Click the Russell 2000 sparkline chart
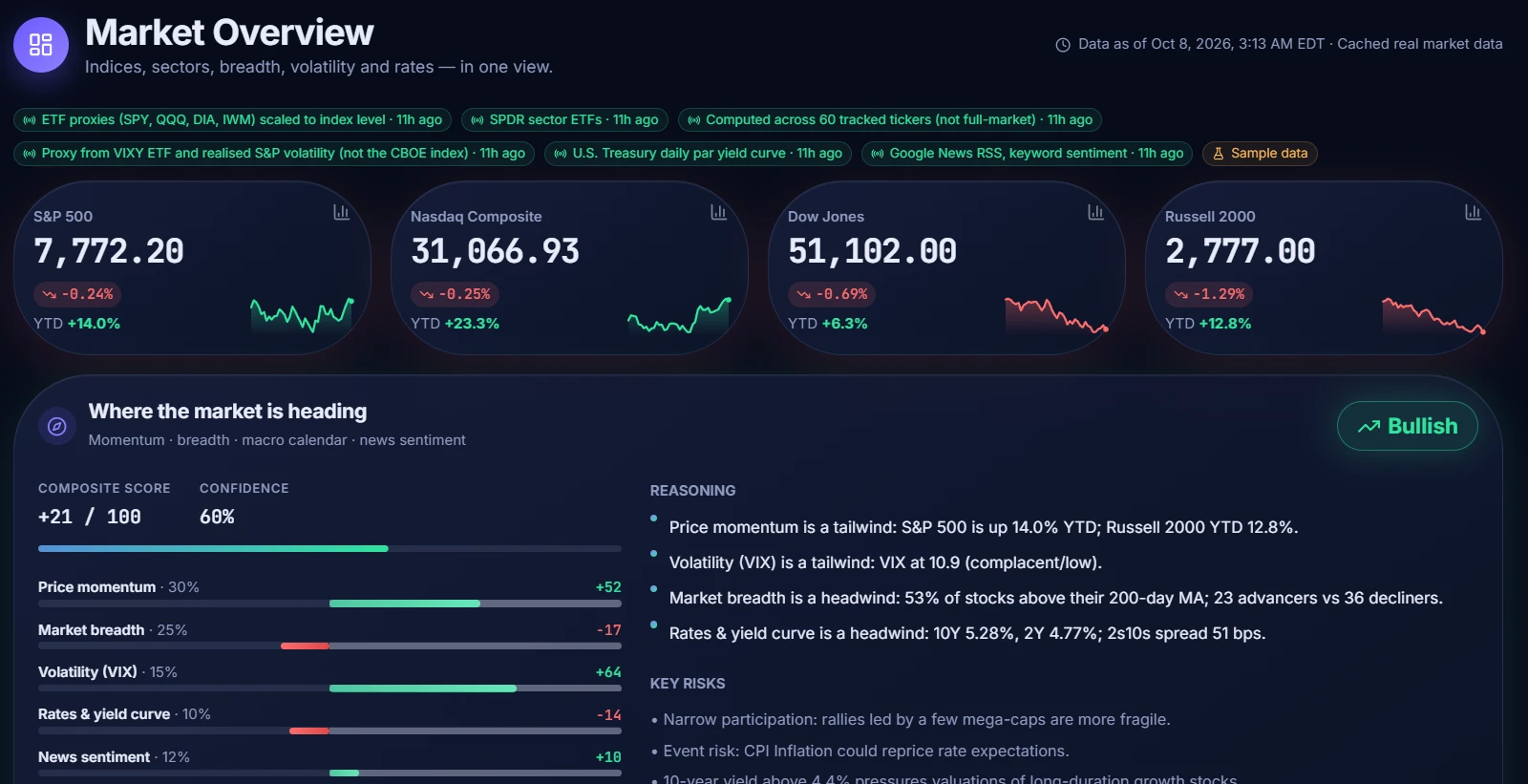Screen dimensions: 1528x784 [x=1434, y=314]
